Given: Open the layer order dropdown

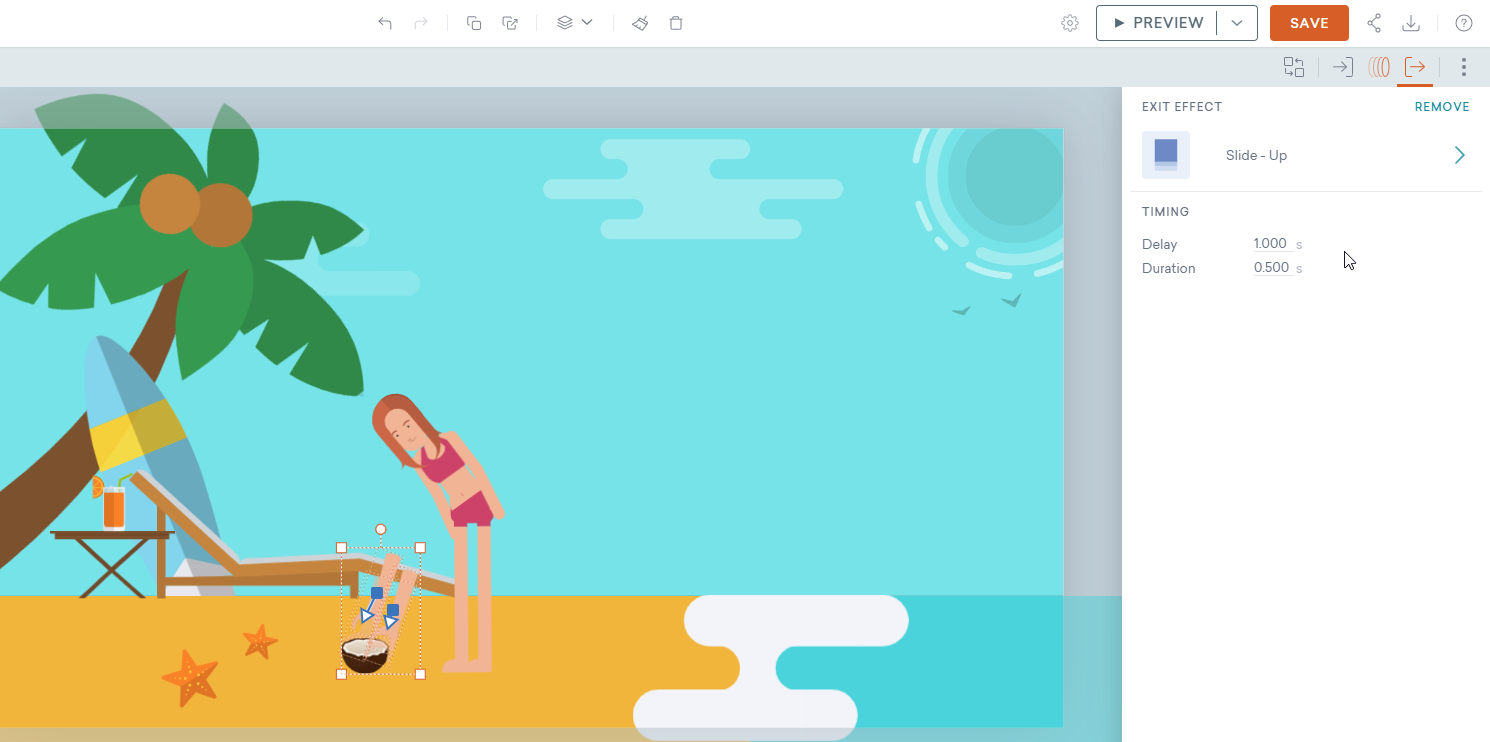Looking at the screenshot, I should click(574, 23).
